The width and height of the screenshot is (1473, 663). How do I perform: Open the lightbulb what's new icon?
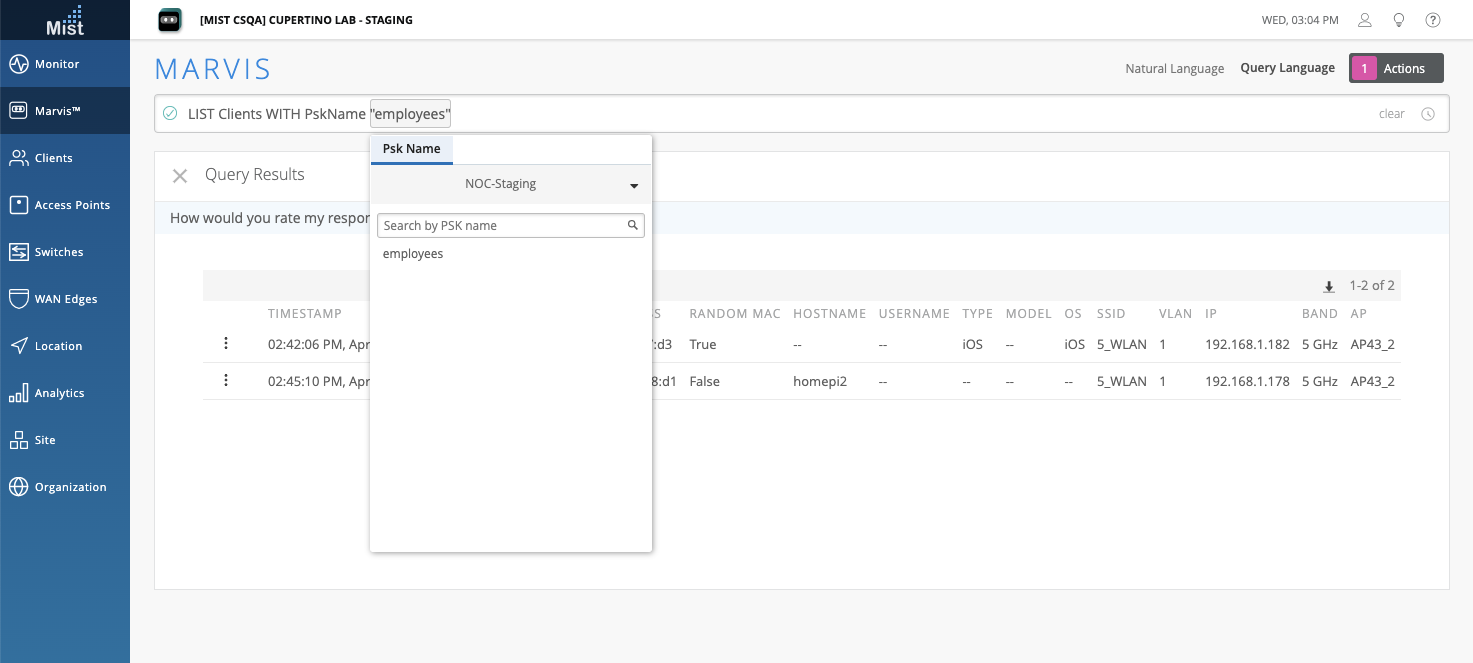tap(1398, 20)
